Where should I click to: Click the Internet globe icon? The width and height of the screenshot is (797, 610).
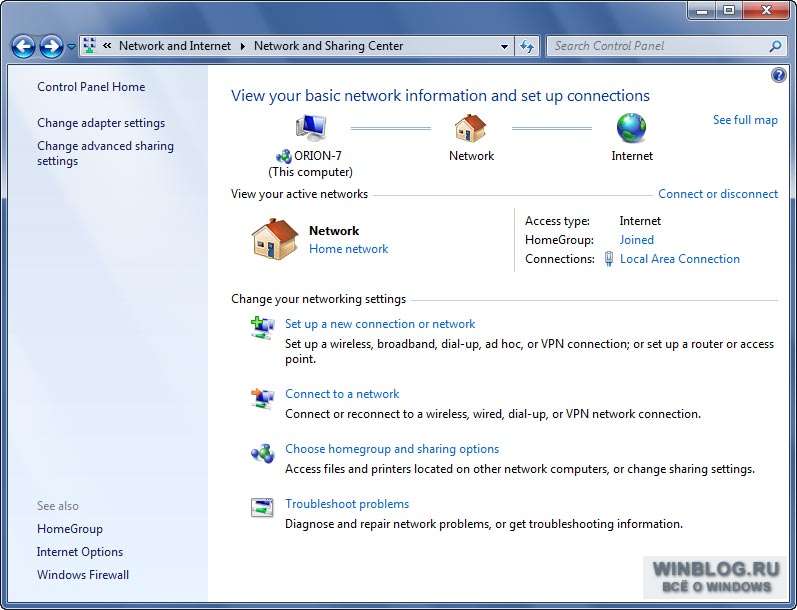631,128
